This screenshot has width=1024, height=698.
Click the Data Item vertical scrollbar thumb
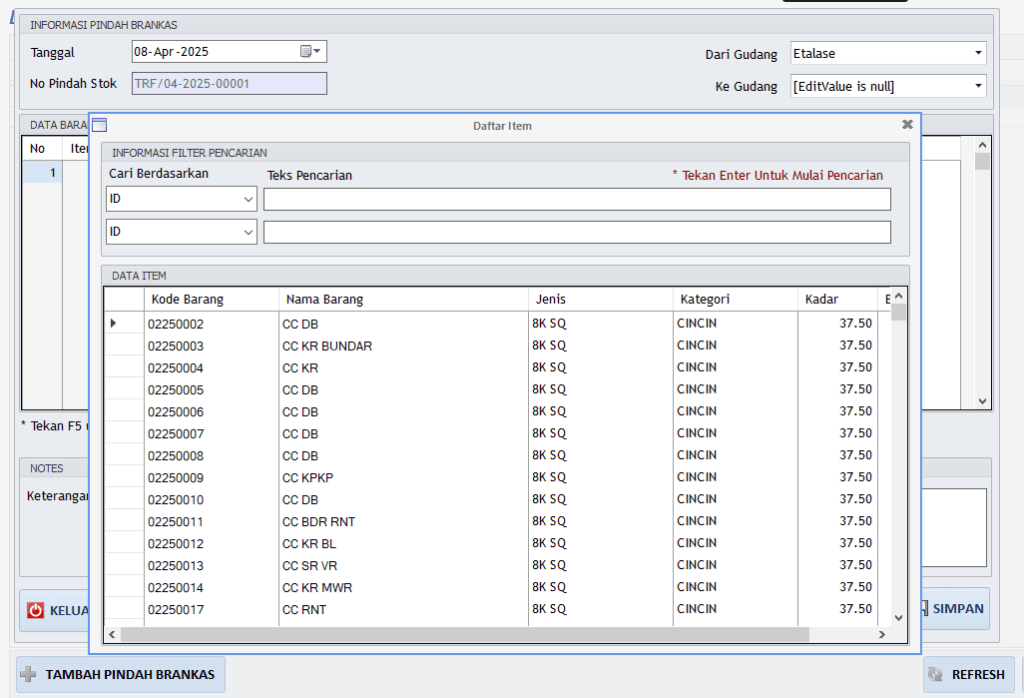click(899, 312)
